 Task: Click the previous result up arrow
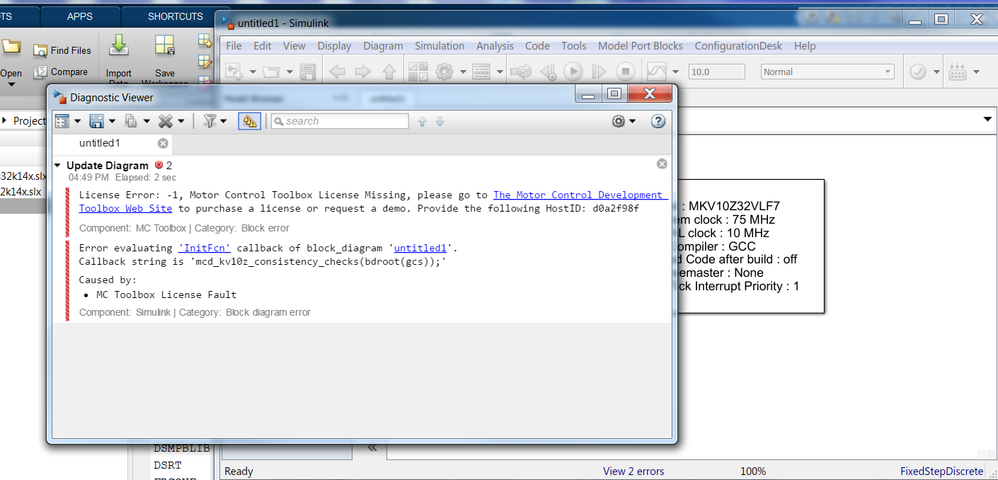[x=422, y=122]
